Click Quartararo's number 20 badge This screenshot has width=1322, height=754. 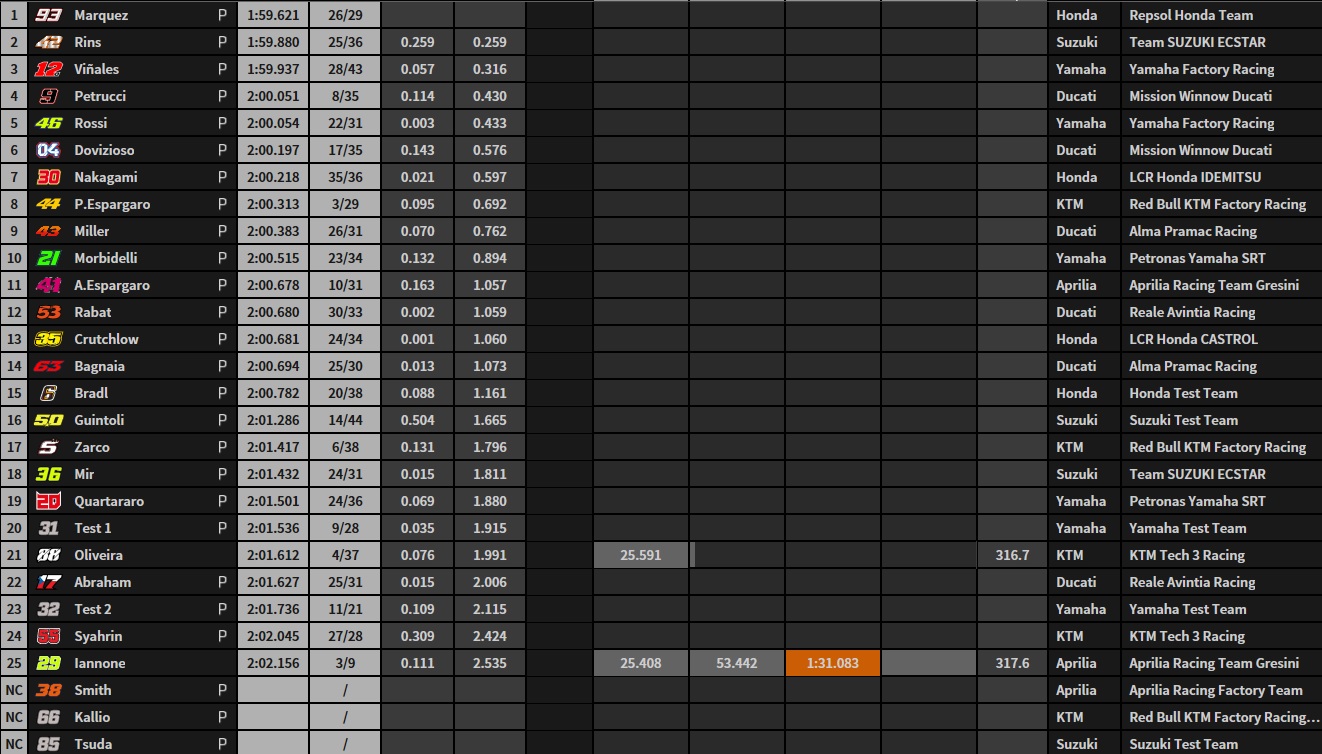click(48, 501)
